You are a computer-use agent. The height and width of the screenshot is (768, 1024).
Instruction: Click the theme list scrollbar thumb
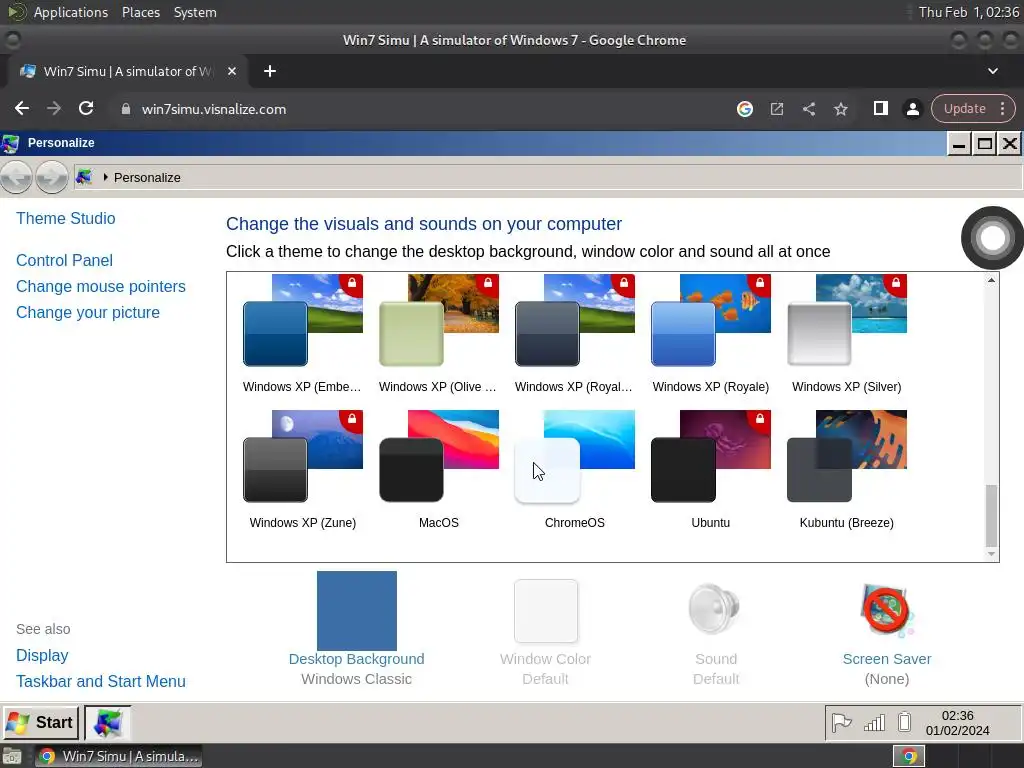coord(991,515)
